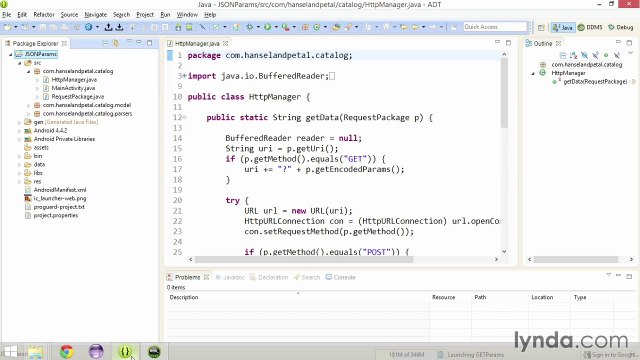Click the upload arrow toolbar icon

(x=108, y=27)
